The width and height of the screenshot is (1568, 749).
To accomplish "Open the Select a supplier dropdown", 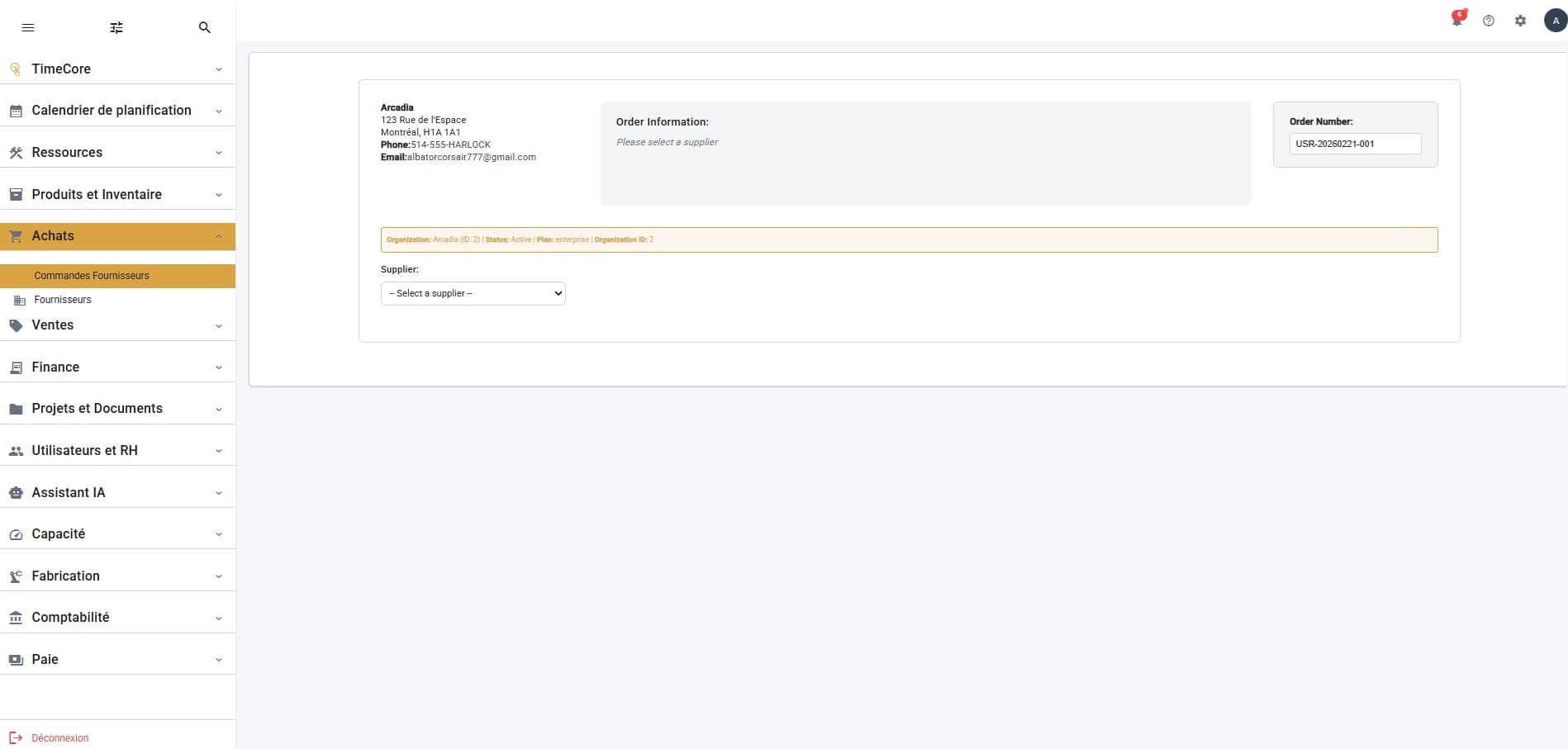I will 473,293.
